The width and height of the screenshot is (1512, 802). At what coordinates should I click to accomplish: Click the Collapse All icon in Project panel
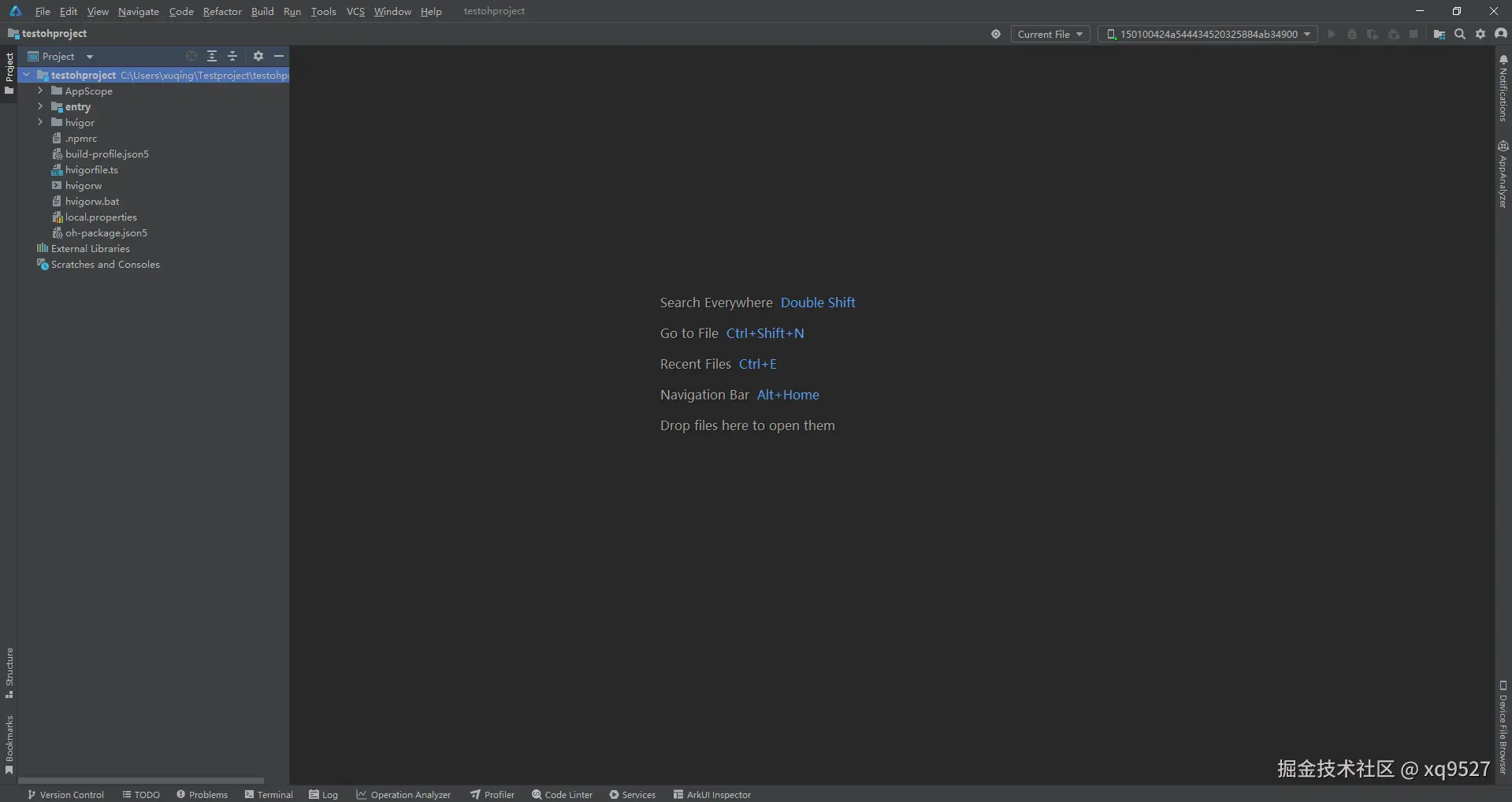(232, 56)
